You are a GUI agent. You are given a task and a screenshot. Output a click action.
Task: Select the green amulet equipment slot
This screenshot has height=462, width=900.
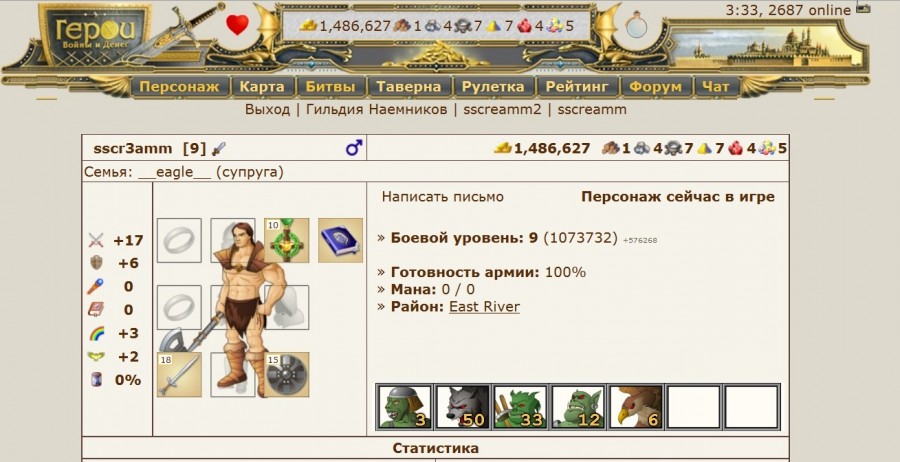286,240
